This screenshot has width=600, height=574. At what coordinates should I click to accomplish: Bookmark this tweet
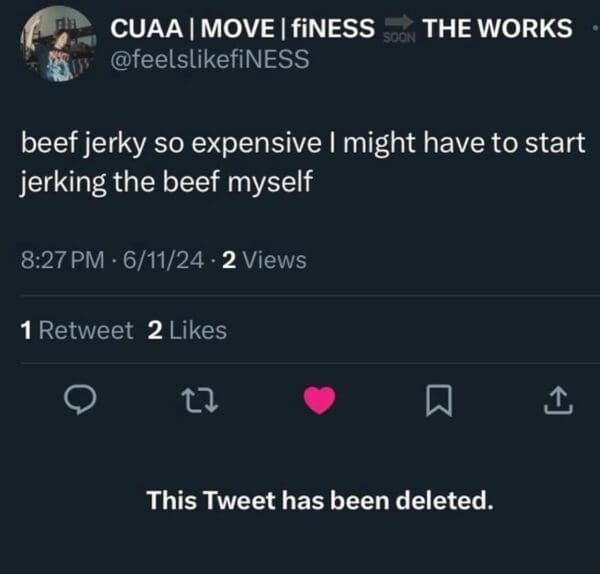(x=437, y=402)
